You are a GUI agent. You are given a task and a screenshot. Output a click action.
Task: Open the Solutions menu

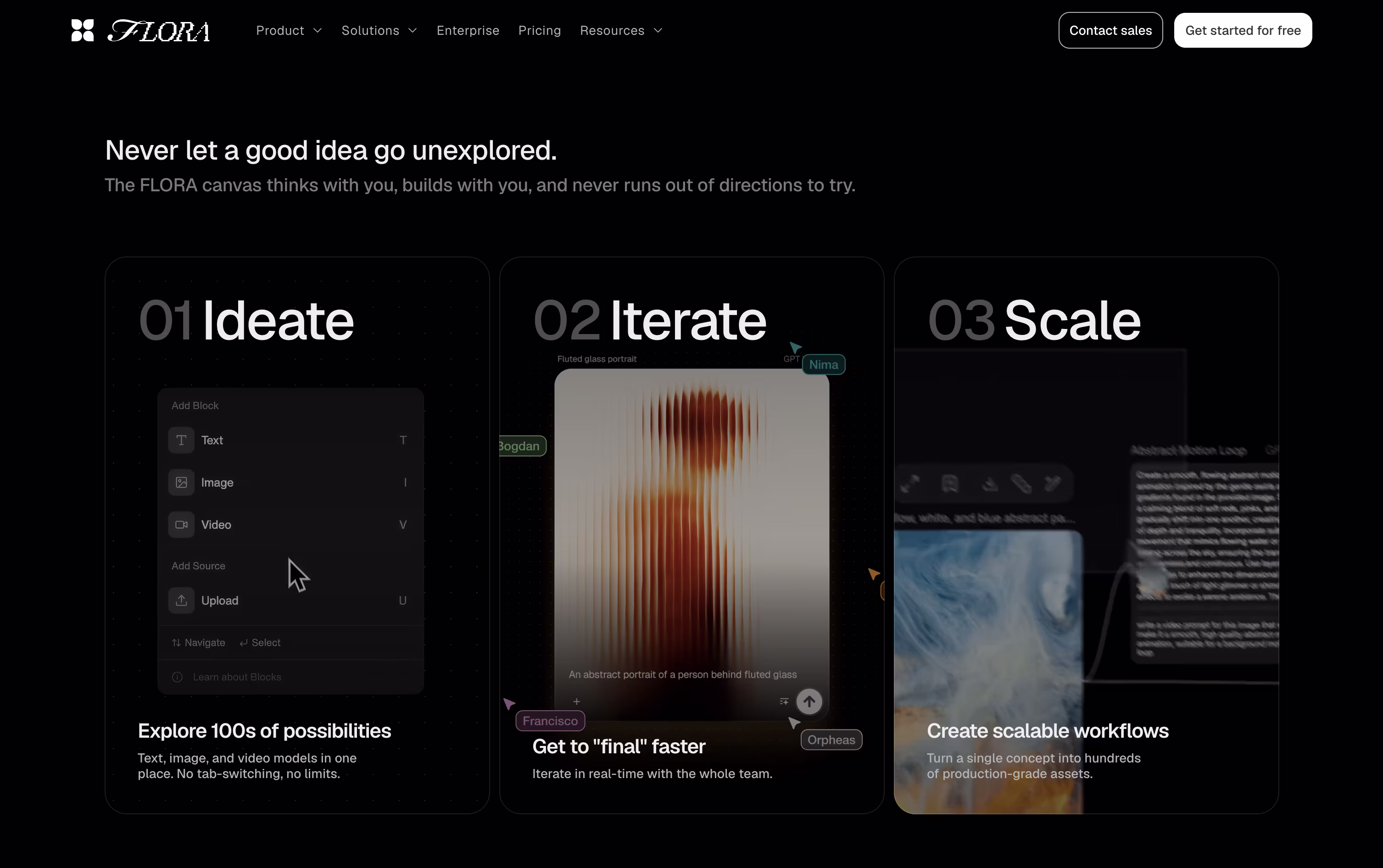pos(379,30)
